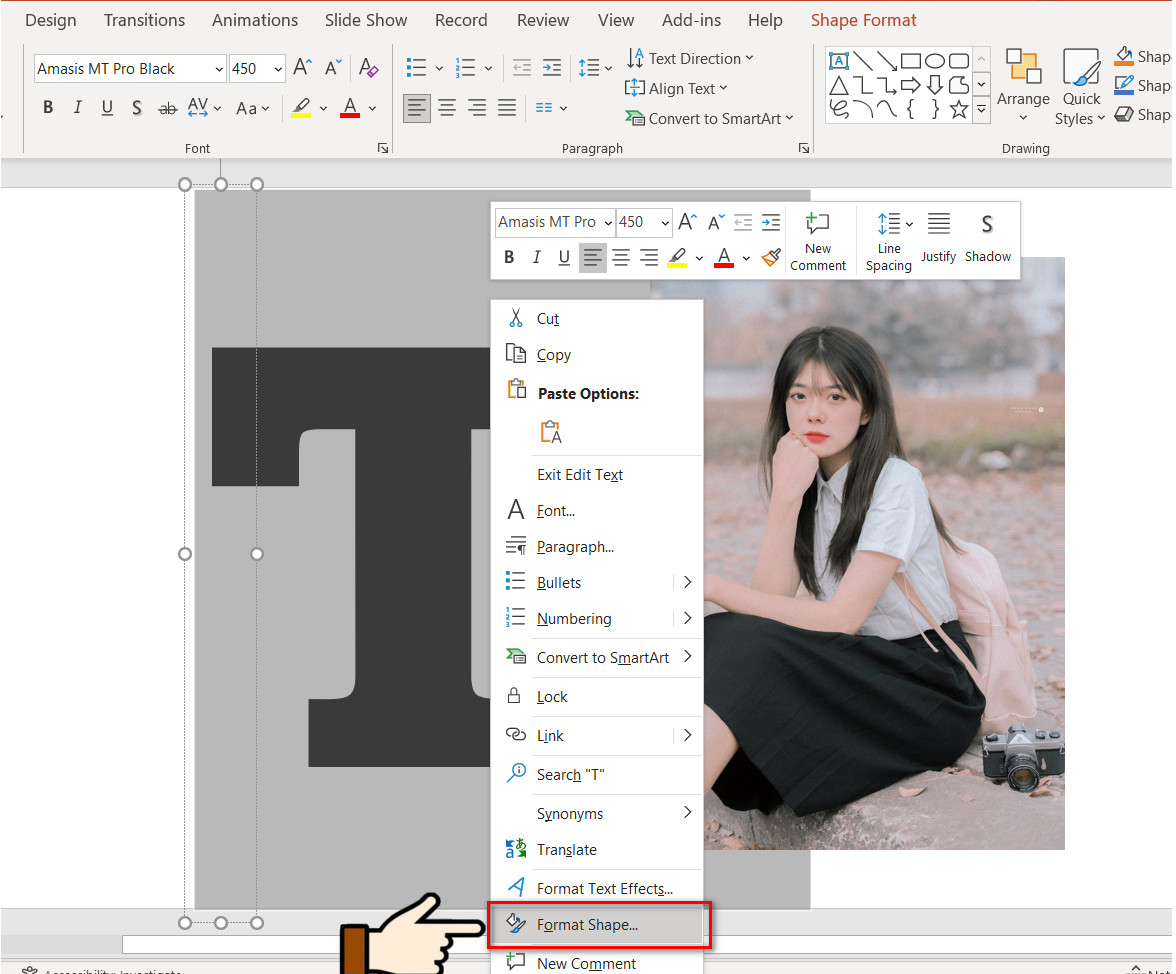Open Change Case Aa dropdown
The image size is (1176, 974).
(252, 109)
